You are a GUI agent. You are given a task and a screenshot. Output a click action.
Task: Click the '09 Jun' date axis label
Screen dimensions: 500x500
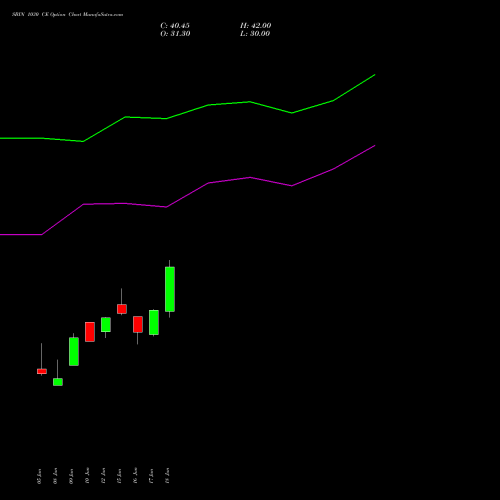pos(71,476)
